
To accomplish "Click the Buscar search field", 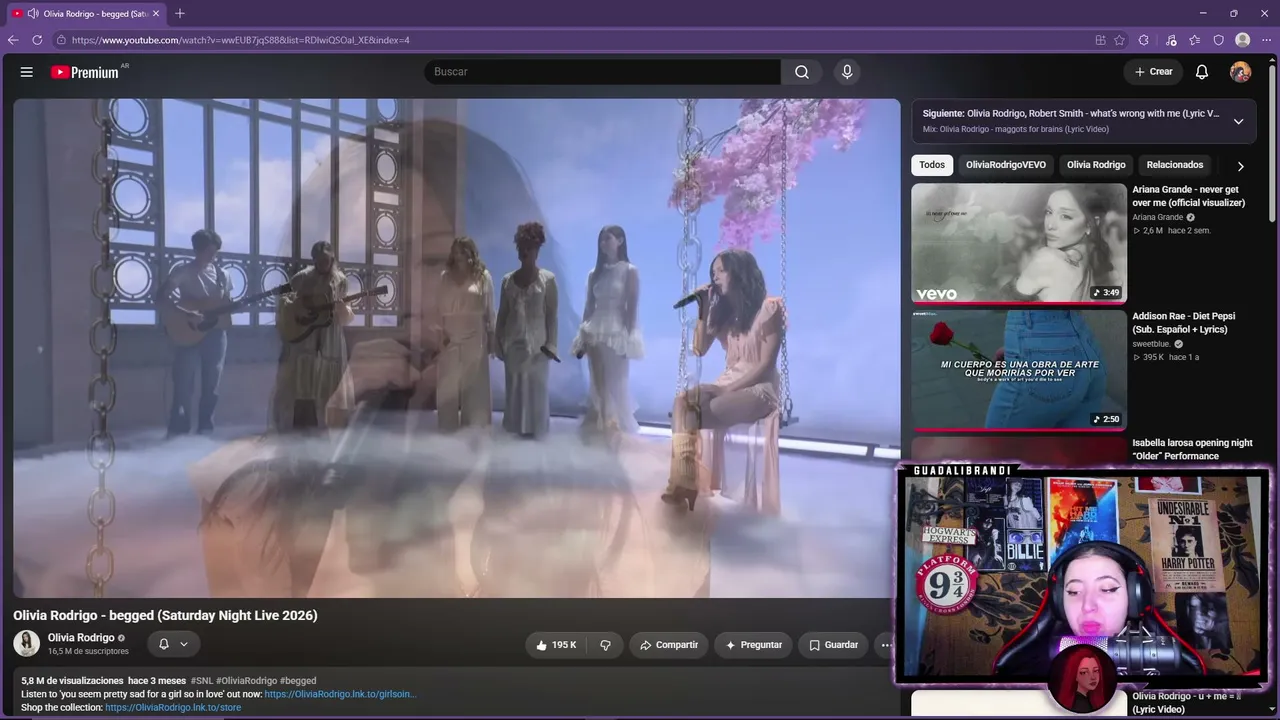I will (x=602, y=72).
